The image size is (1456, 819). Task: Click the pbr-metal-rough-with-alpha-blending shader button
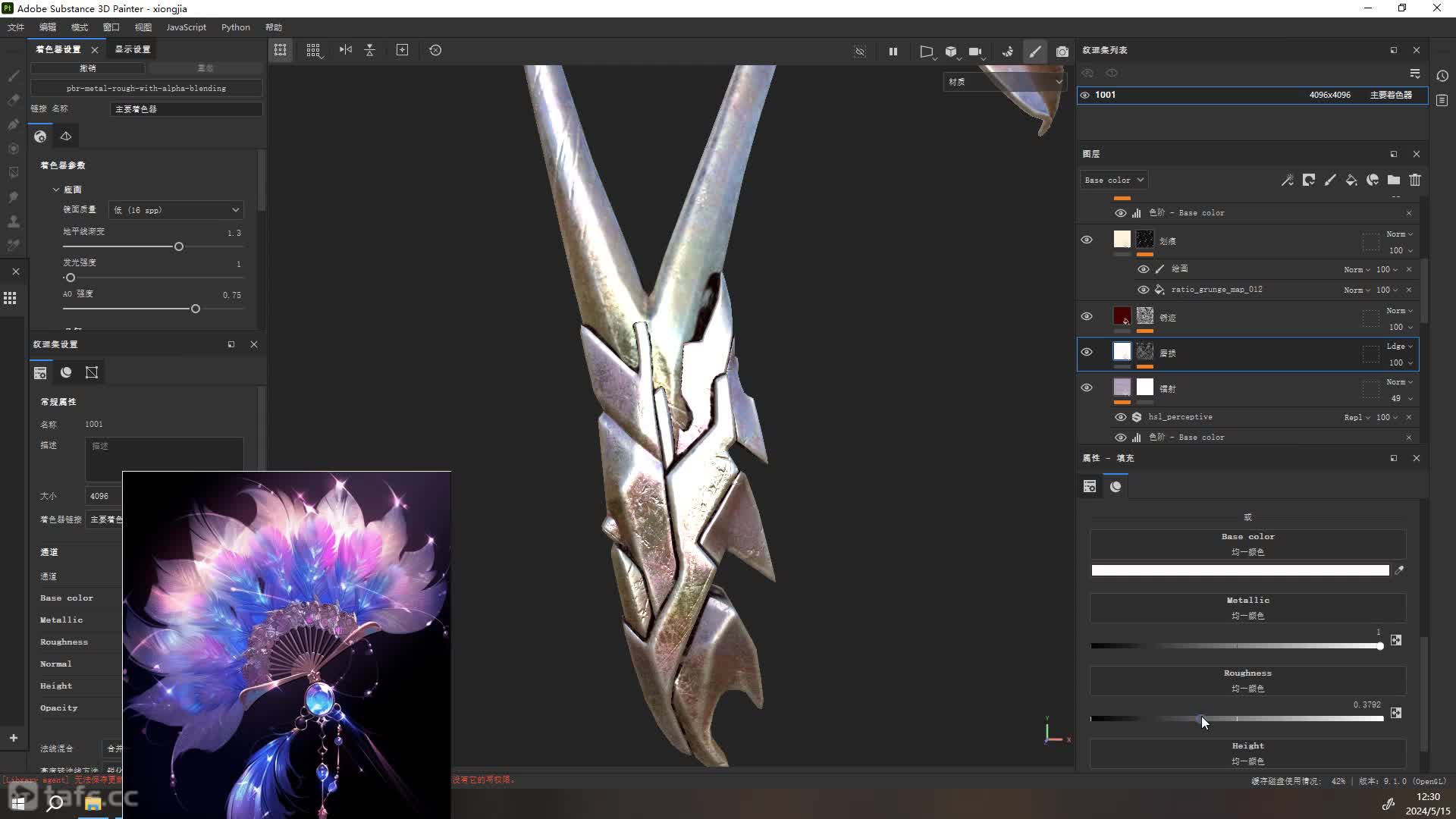146,89
